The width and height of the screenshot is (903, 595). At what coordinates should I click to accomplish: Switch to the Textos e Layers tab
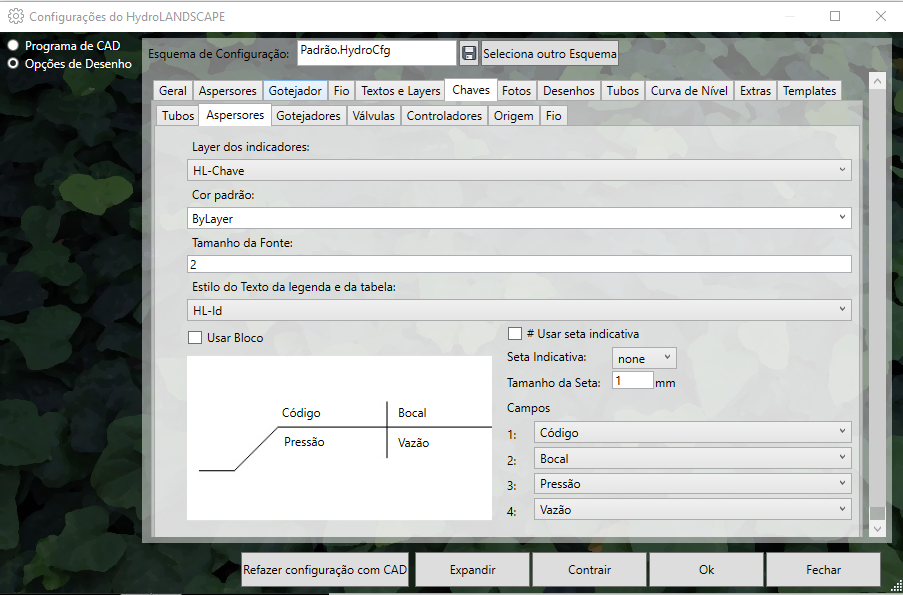400,91
